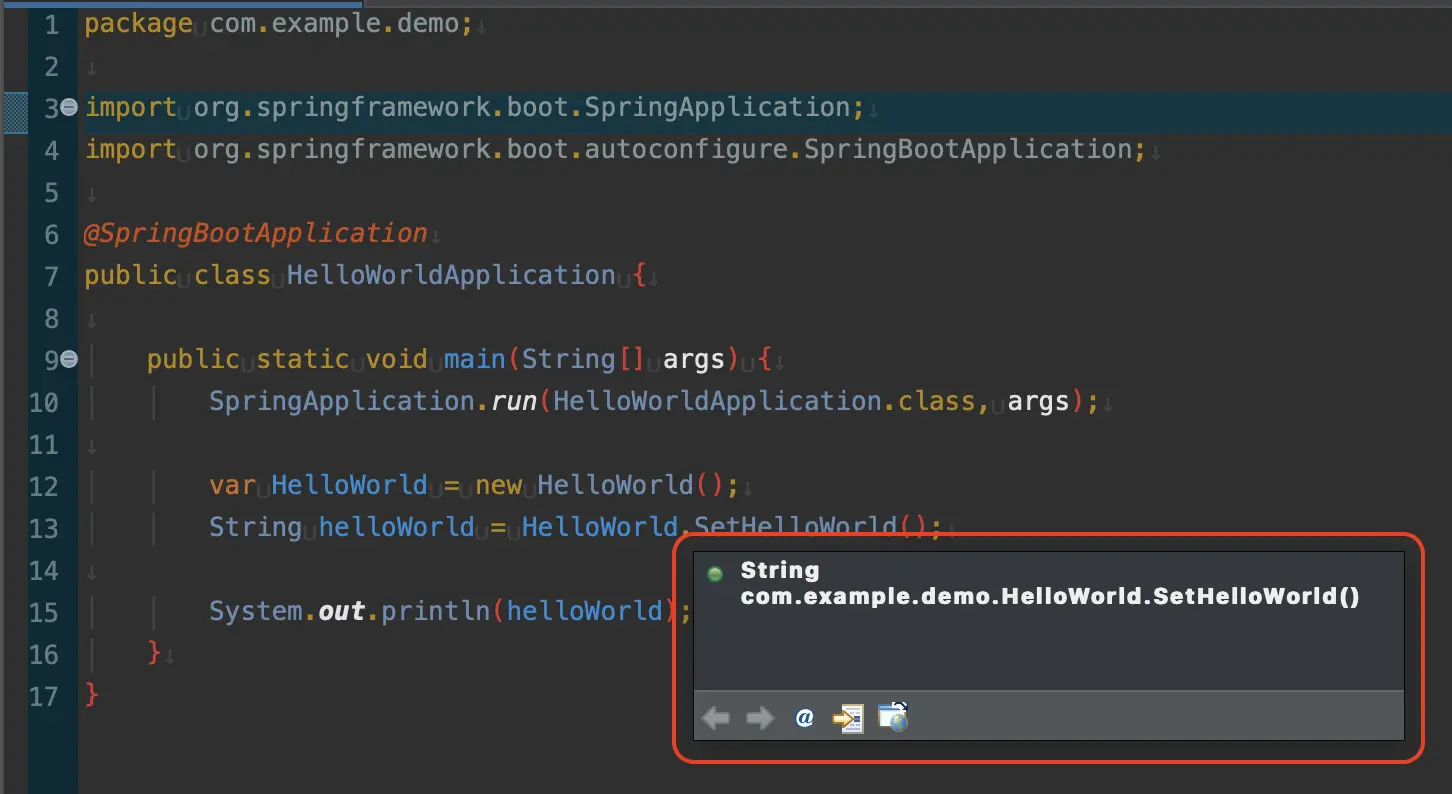This screenshot has height=794, width=1452.
Task: Click the main method name on line 9
Action: [x=474, y=359]
